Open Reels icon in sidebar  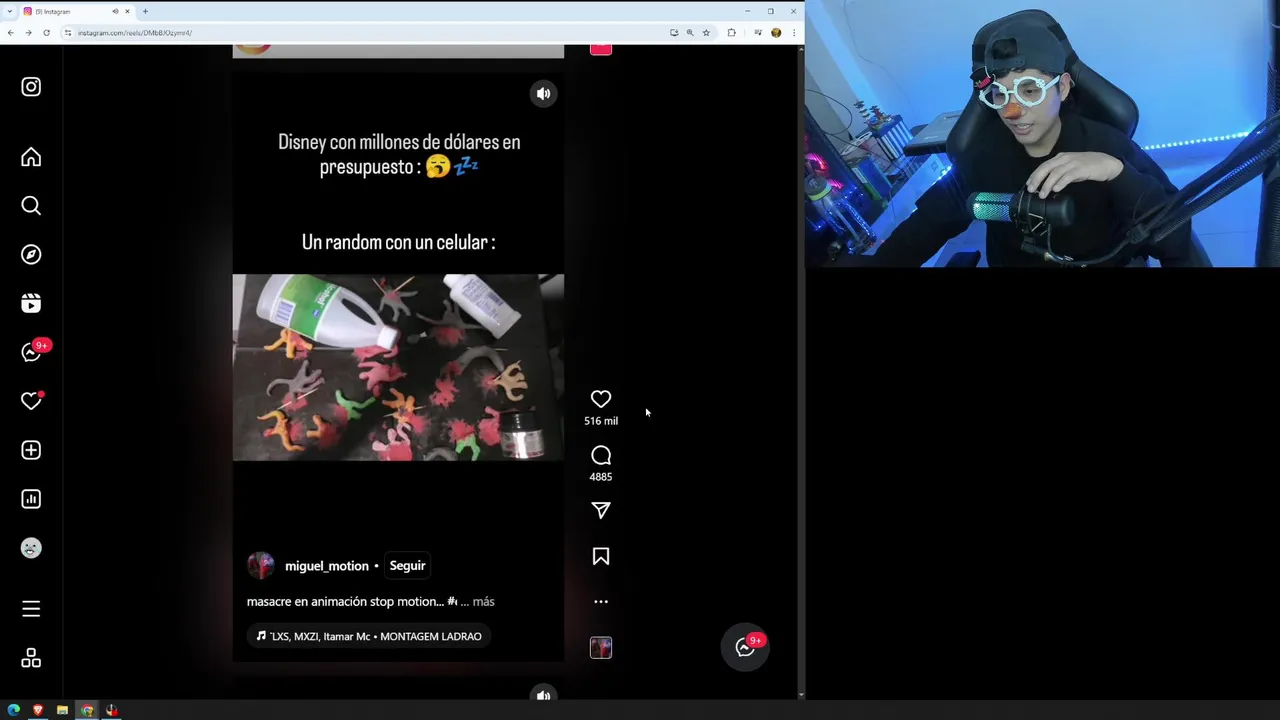(x=31, y=303)
